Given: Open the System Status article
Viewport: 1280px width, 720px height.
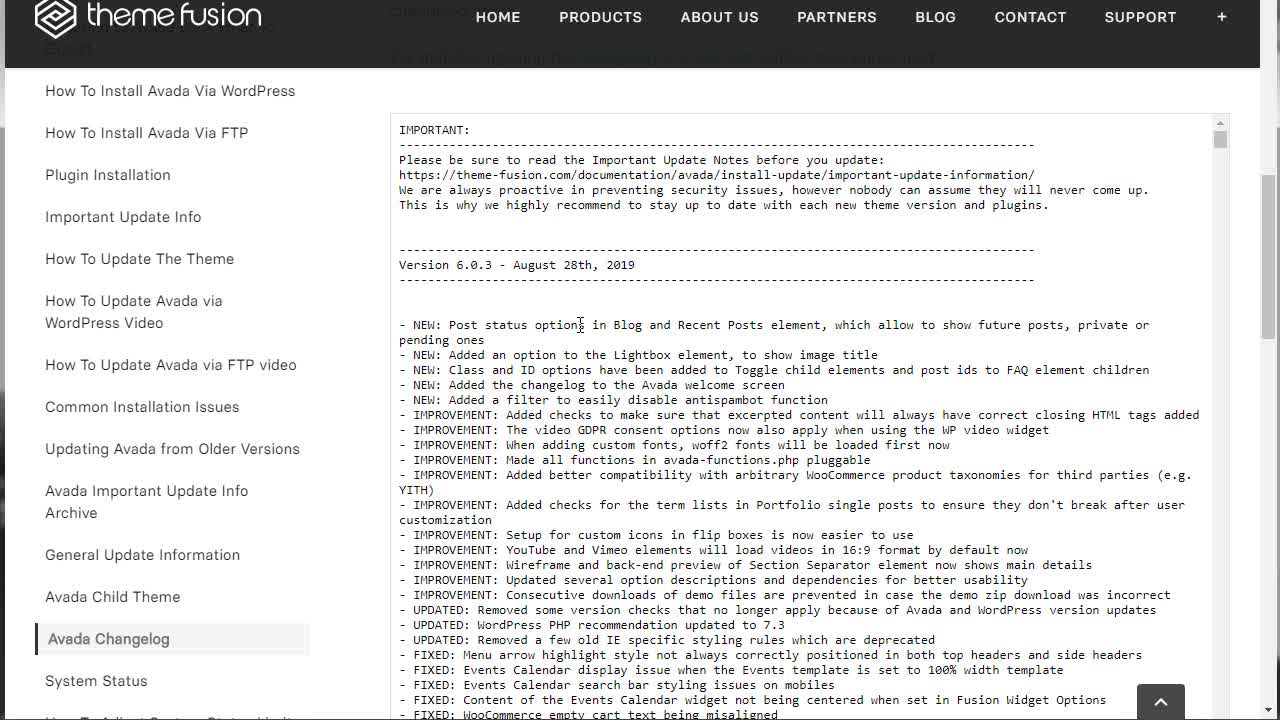Looking at the screenshot, I should [96, 681].
